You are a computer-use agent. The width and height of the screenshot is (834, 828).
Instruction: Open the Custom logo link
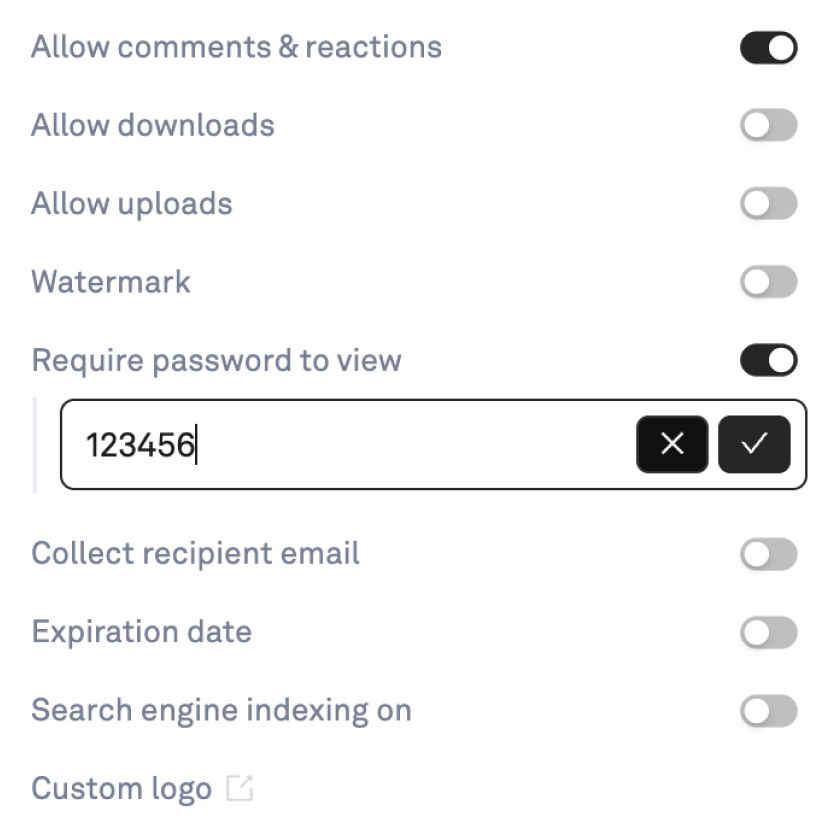(x=121, y=789)
